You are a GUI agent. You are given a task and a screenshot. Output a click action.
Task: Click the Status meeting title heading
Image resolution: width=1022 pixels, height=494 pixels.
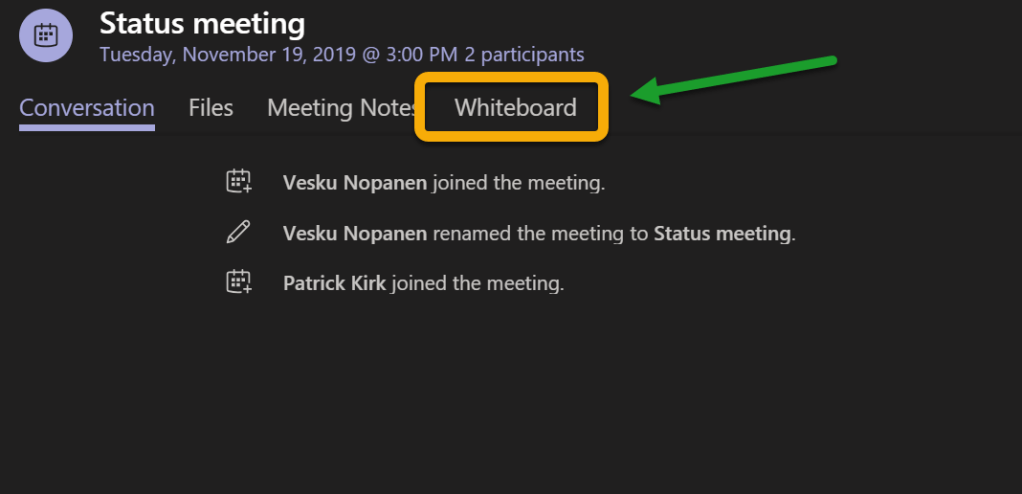[203, 22]
